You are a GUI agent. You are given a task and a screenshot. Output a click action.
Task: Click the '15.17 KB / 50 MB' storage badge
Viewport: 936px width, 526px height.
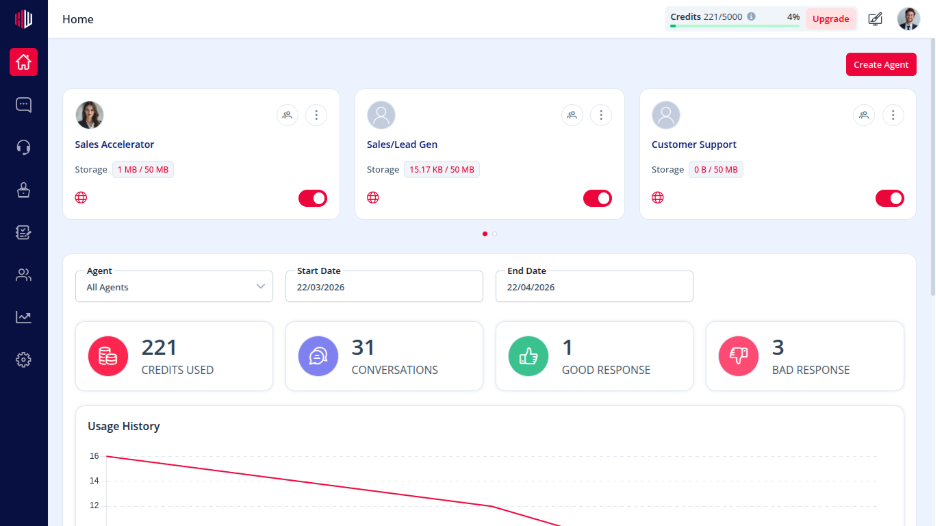tap(442, 170)
